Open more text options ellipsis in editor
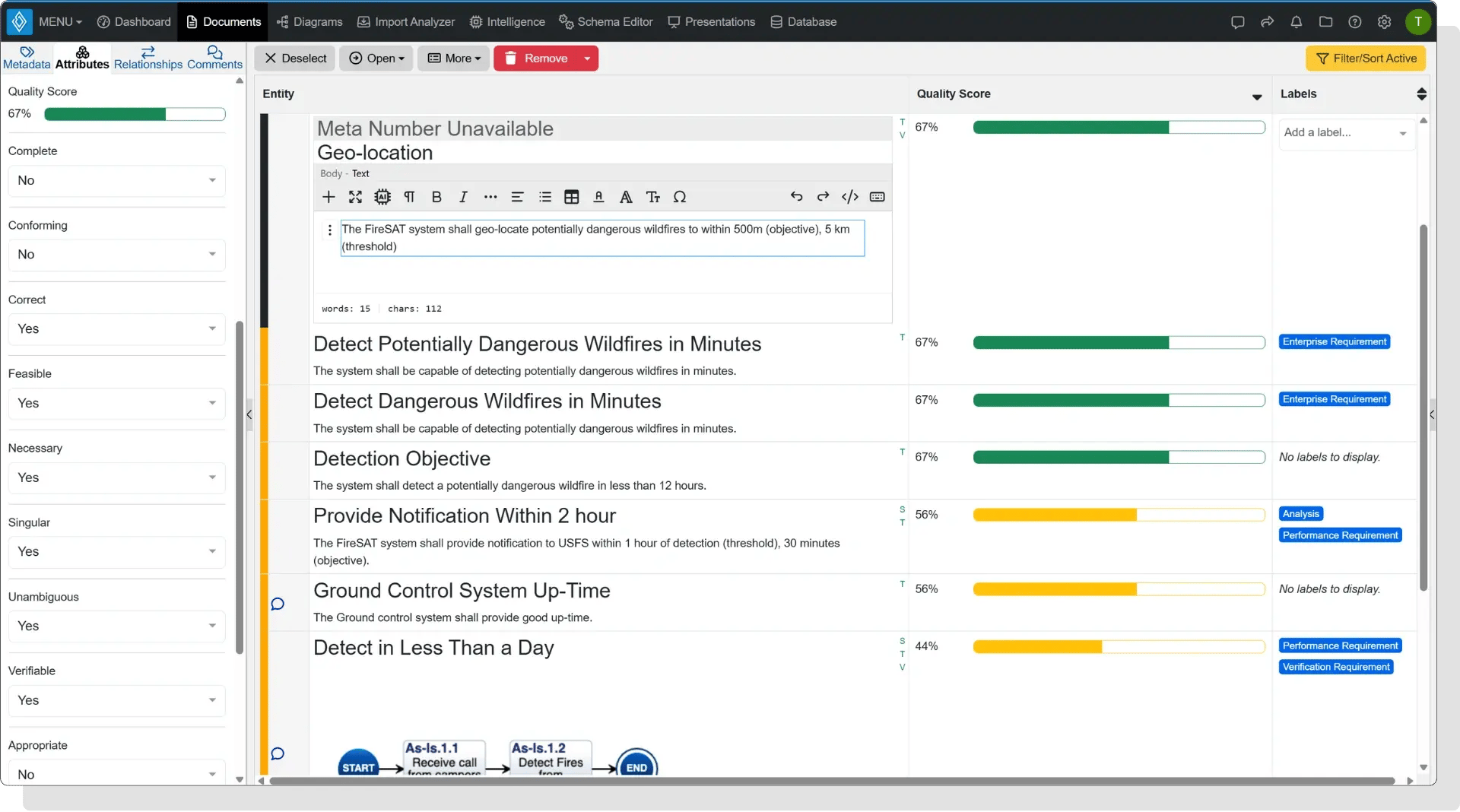 pos(490,197)
